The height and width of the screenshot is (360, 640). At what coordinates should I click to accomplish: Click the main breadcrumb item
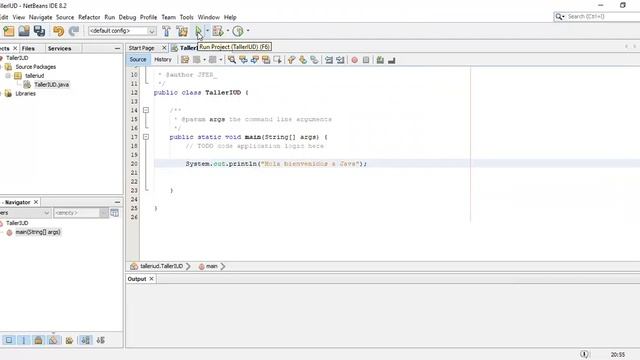pyautogui.click(x=211, y=266)
